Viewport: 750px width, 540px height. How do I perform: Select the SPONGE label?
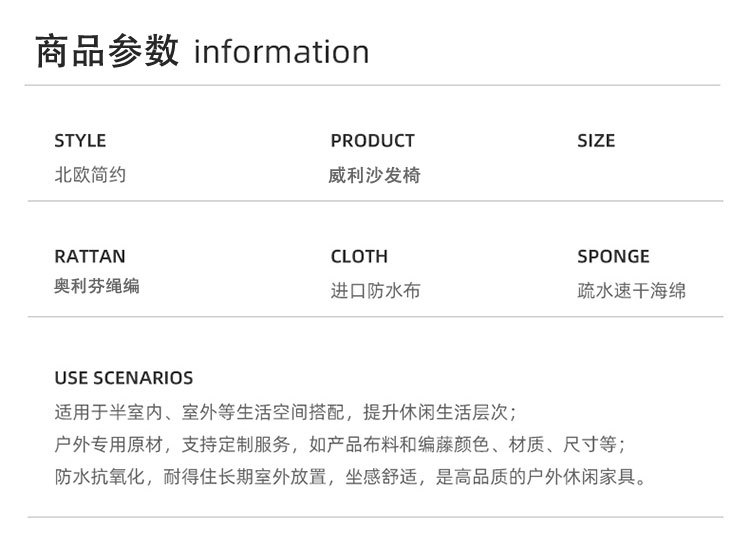[613, 256]
